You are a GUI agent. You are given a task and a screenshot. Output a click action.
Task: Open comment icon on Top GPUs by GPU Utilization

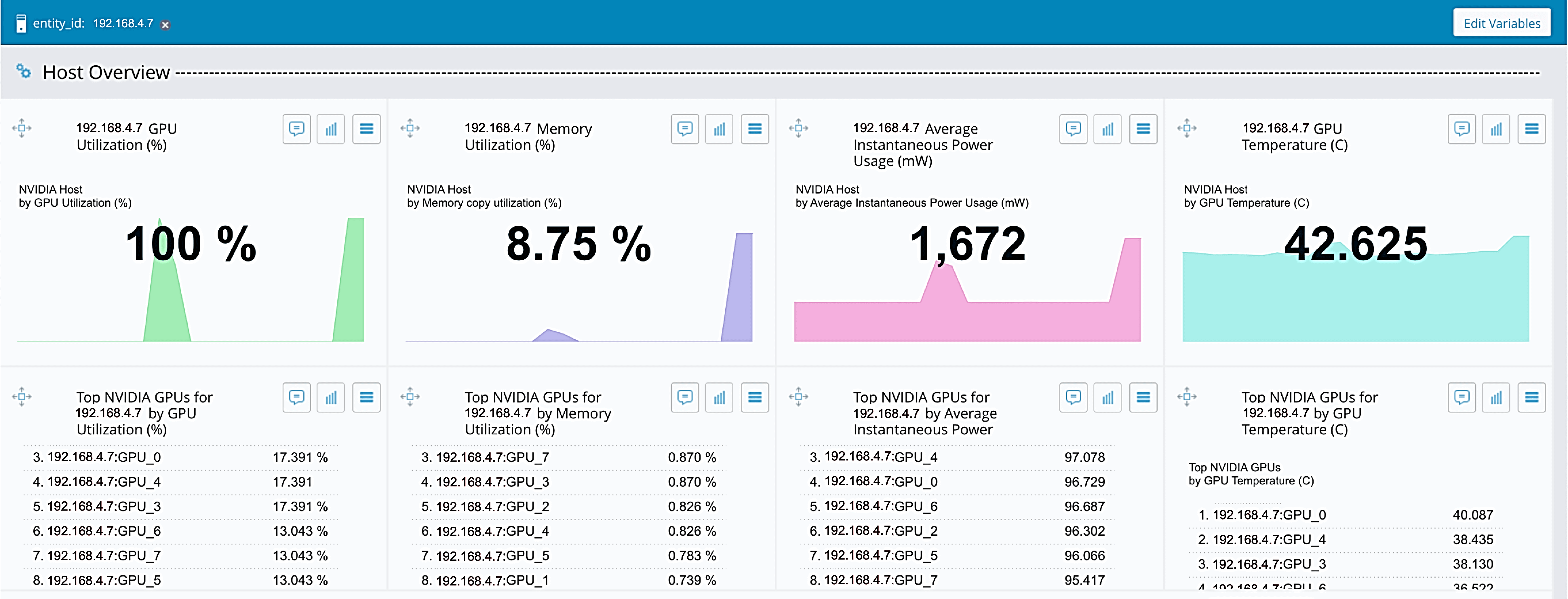tap(296, 398)
